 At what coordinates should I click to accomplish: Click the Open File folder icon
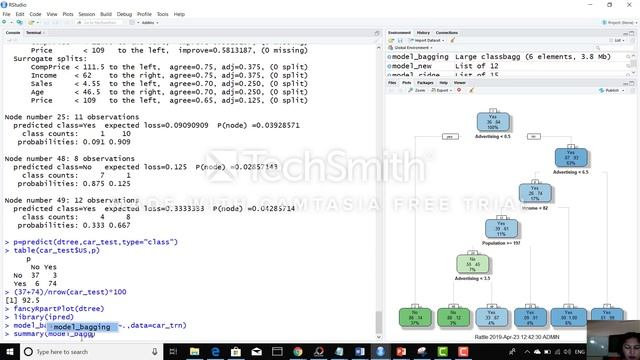[31, 22]
